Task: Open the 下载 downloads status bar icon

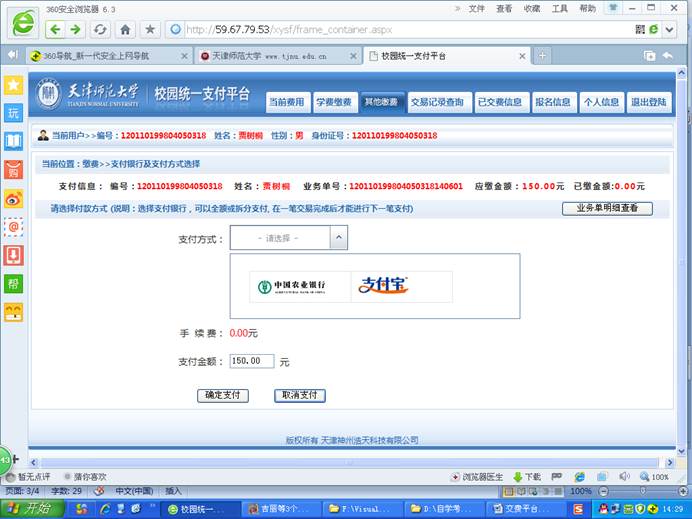Action: click(527, 477)
